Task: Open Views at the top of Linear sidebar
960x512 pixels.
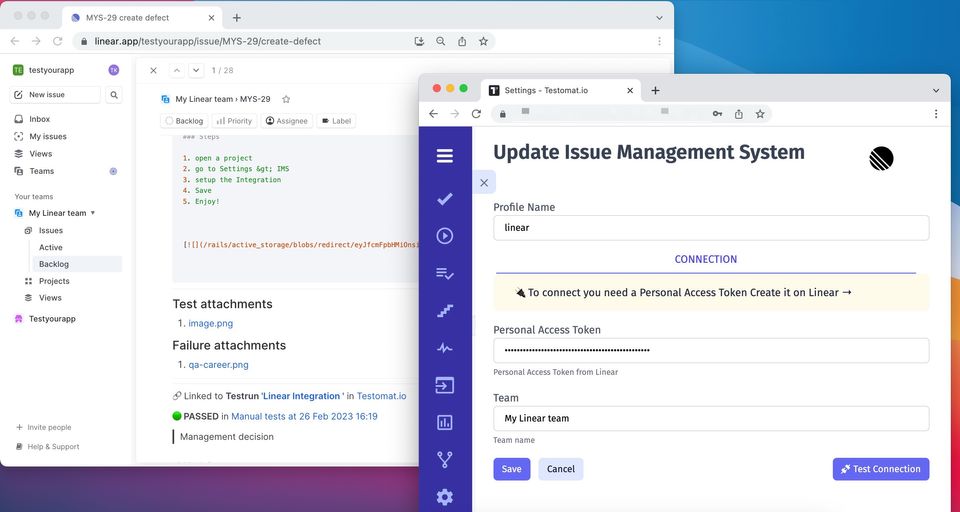Action: pos(40,154)
